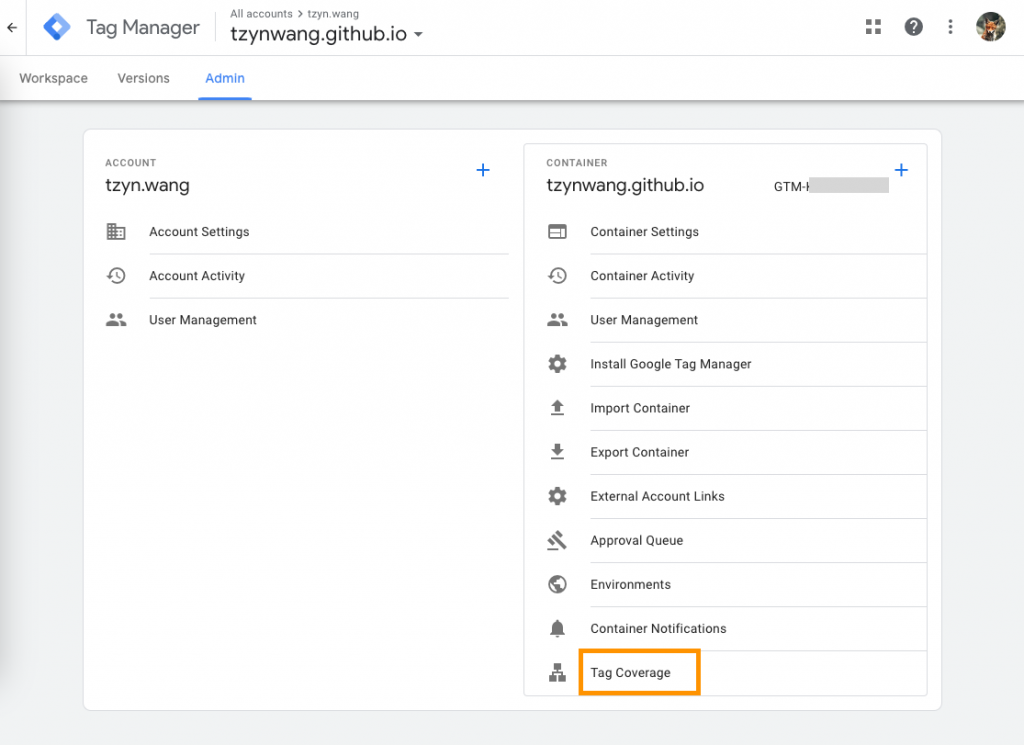Click the Container Notifications bell icon
Viewport: 1024px width, 745px height.
(557, 628)
